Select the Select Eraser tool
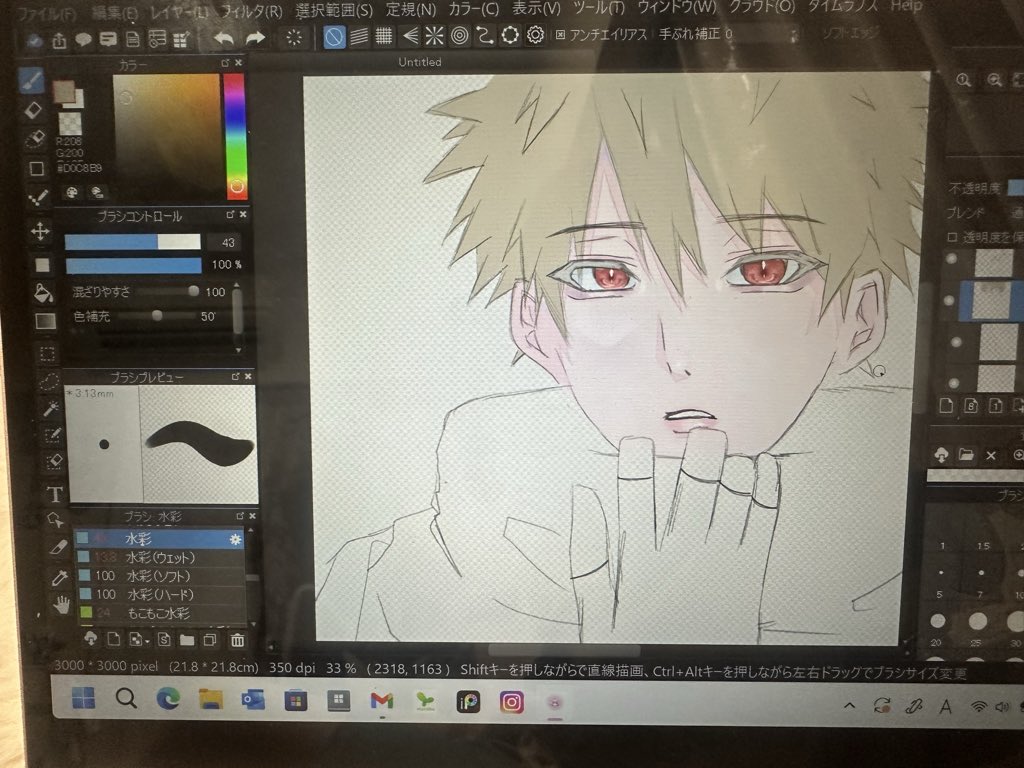 (x=54, y=462)
